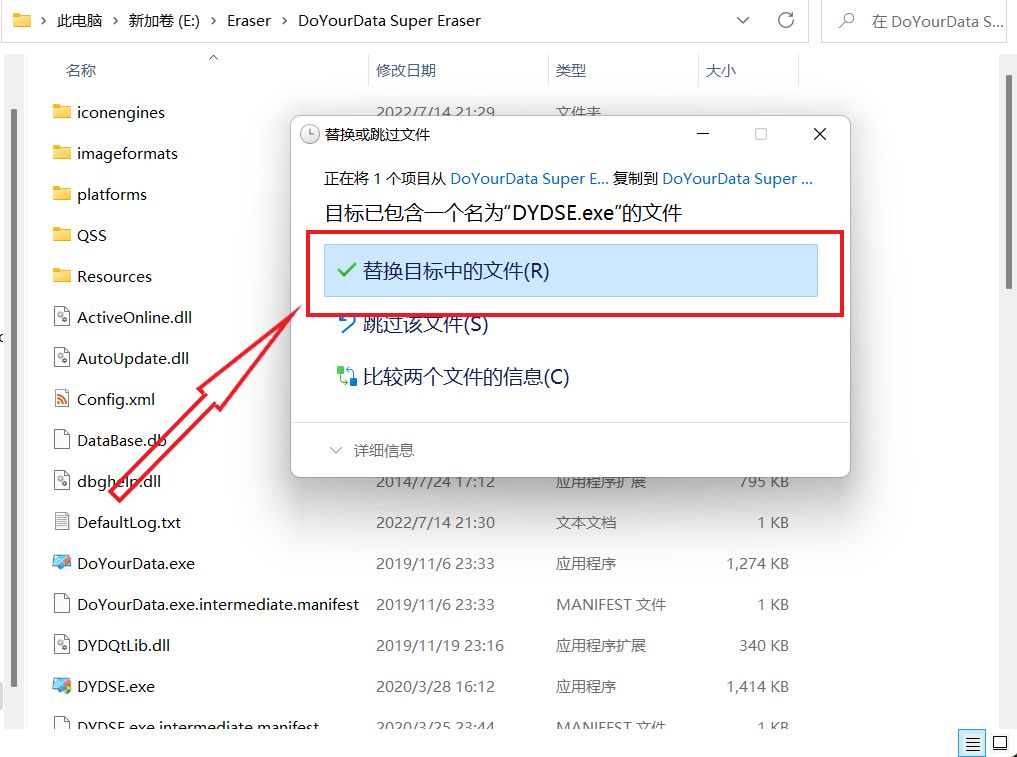Open the chevron after 新加卷 (E:) breadcrumb
The width and height of the screenshot is (1017, 757).
[x=213, y=21]
